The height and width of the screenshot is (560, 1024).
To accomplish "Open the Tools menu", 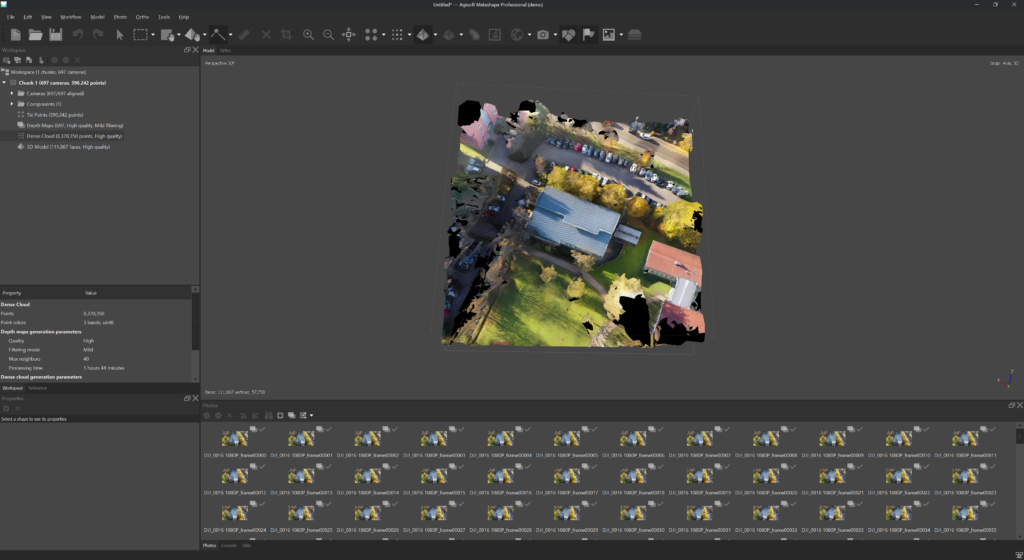I will (x=164, y=17).
